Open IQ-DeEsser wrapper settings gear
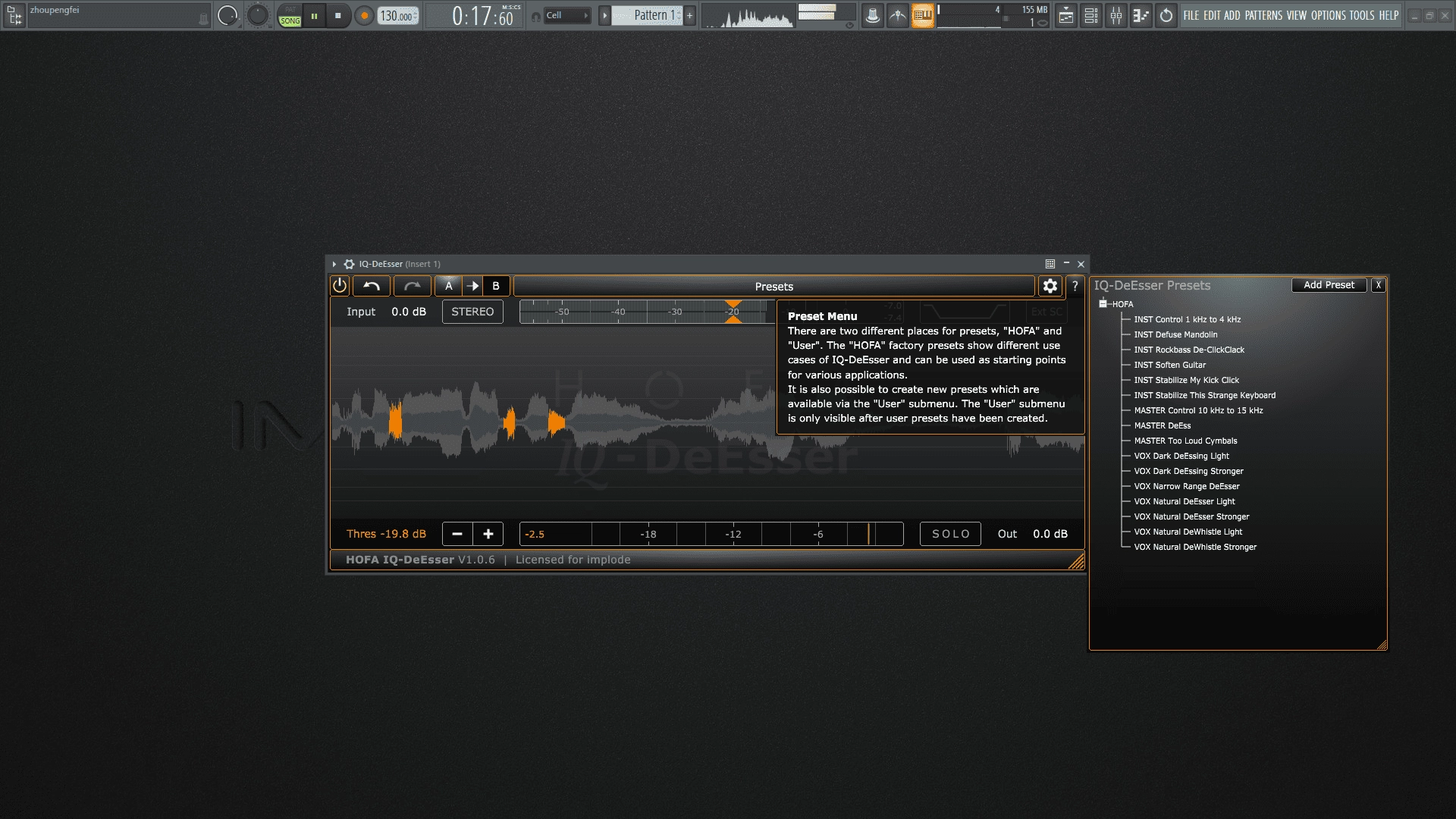Image resolution: width=1456 pixels, height=819 pixels. pyautogui.click(x=349, y=264)
